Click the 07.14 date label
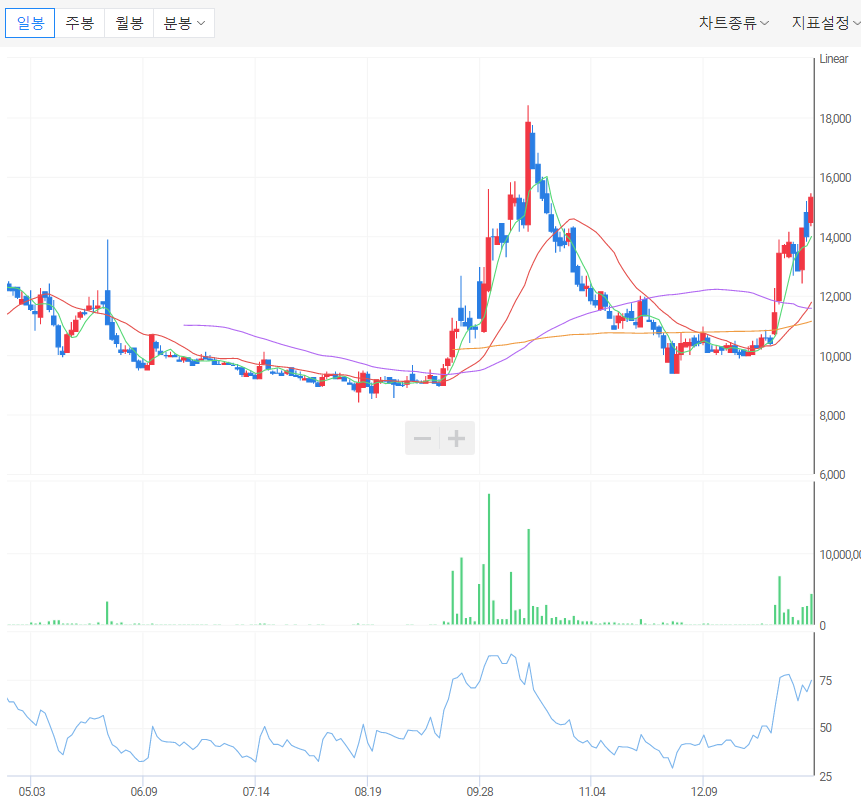This screenshot has height=803, width=861. (x=256, y=791)
